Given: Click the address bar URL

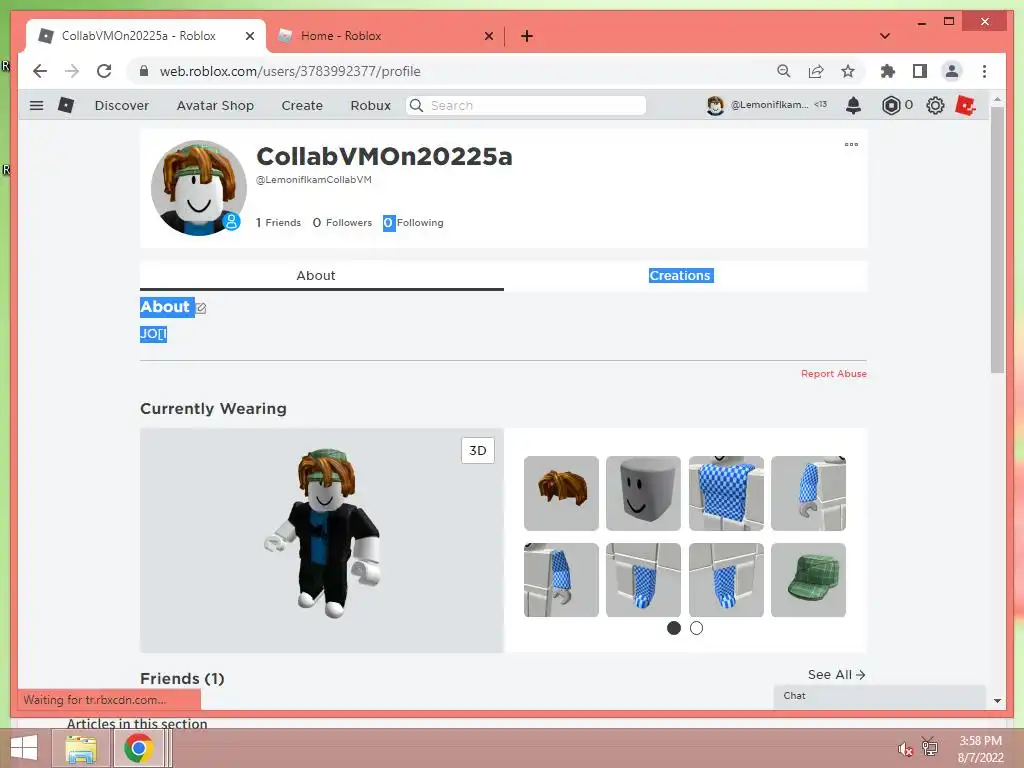Looking at the screenshot, I should click(290, 71).
